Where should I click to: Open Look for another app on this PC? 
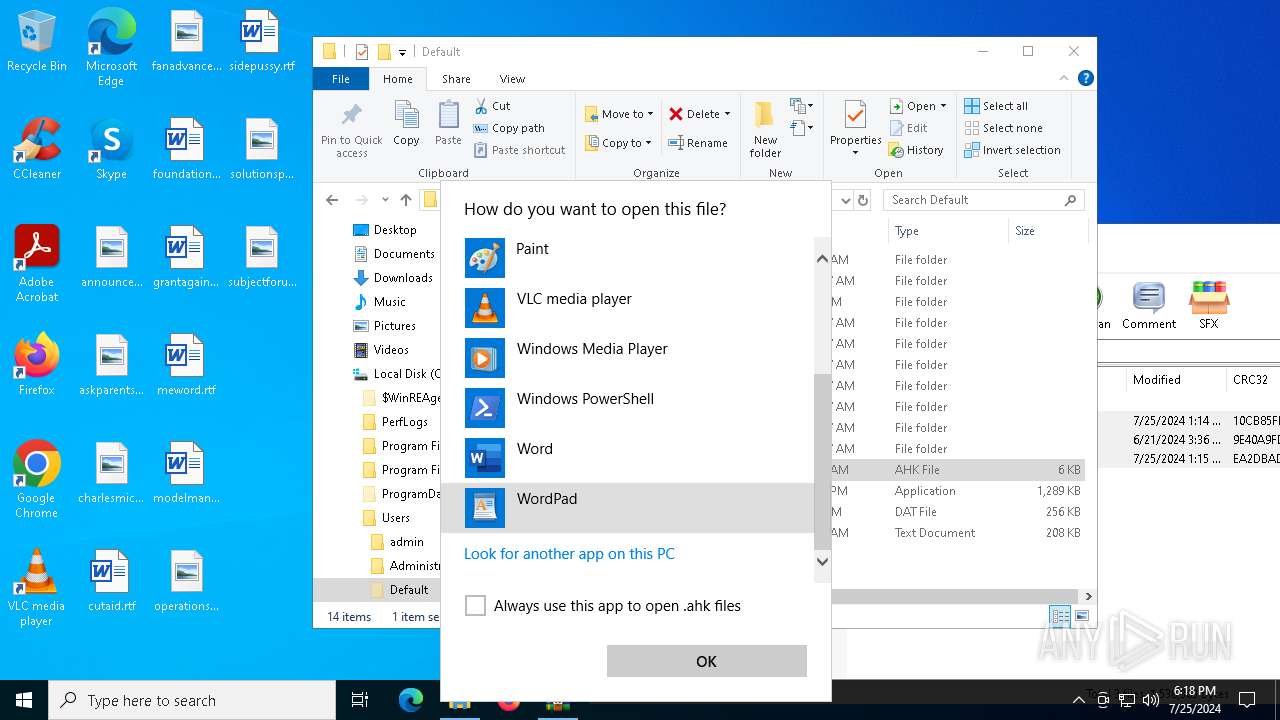[x=569, y=554]
